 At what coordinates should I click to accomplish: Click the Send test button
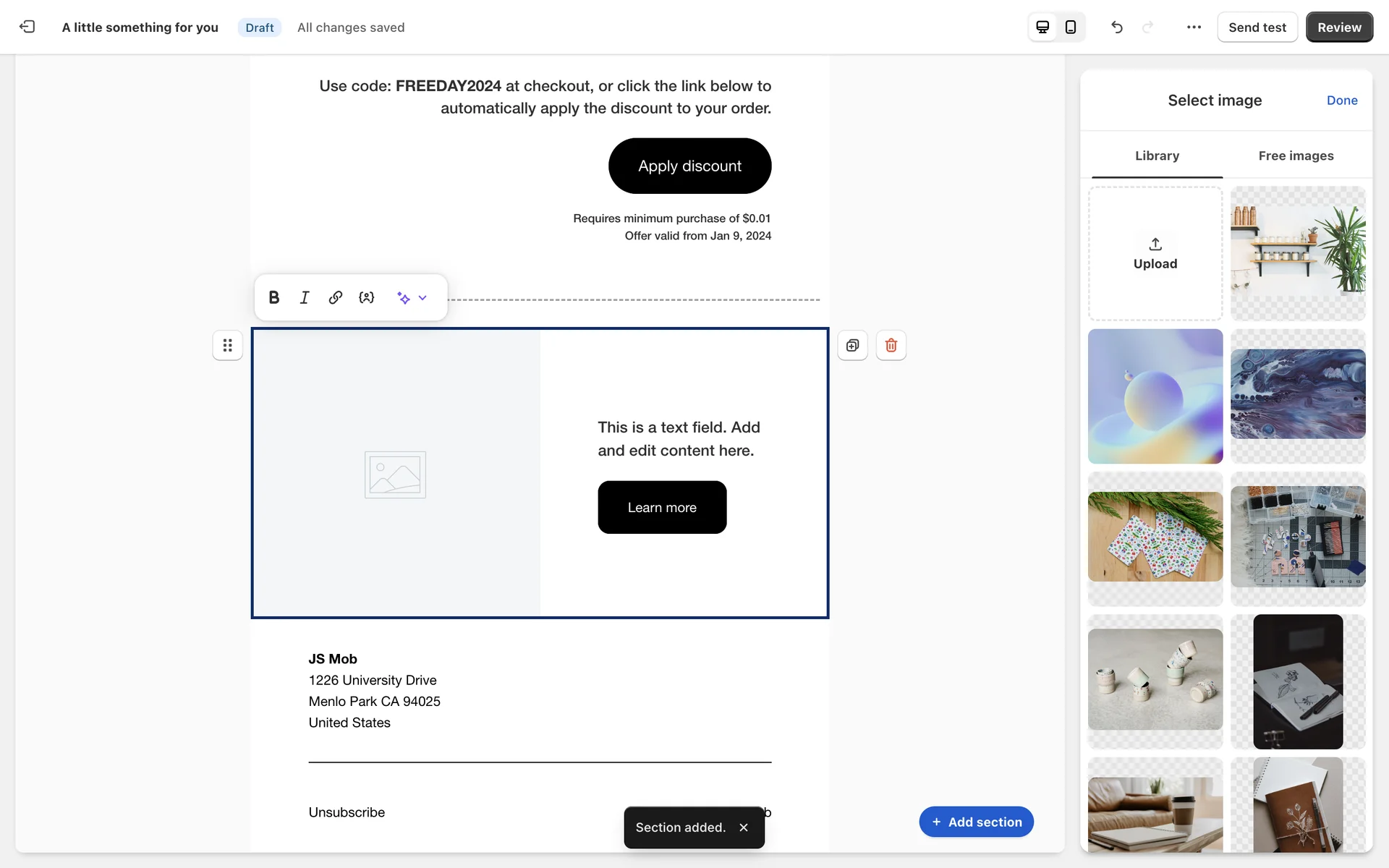coord(1257,27)
